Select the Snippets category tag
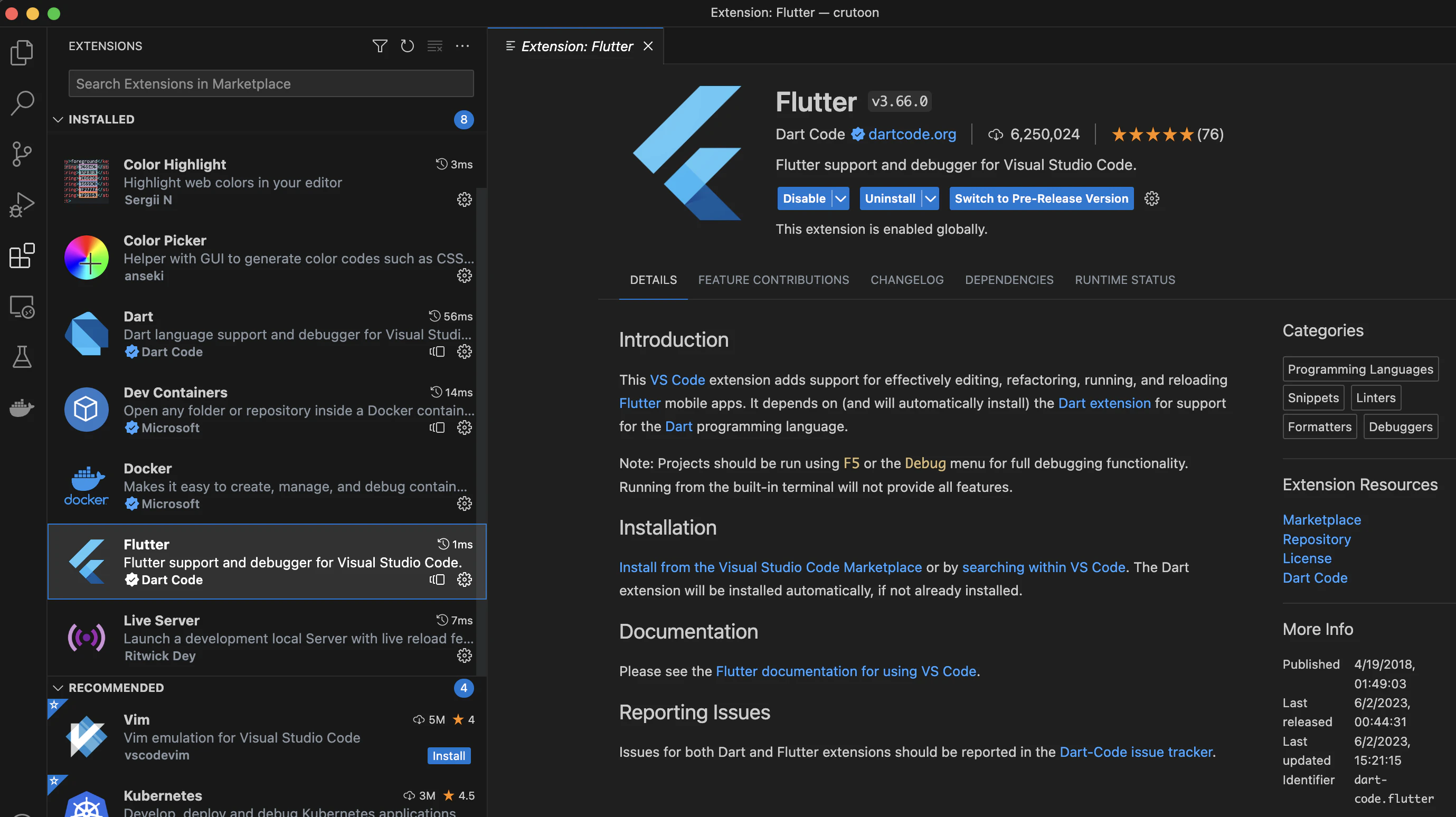Image resolution: width=1456 pixels, height=817 pixels. [1313, 398]
